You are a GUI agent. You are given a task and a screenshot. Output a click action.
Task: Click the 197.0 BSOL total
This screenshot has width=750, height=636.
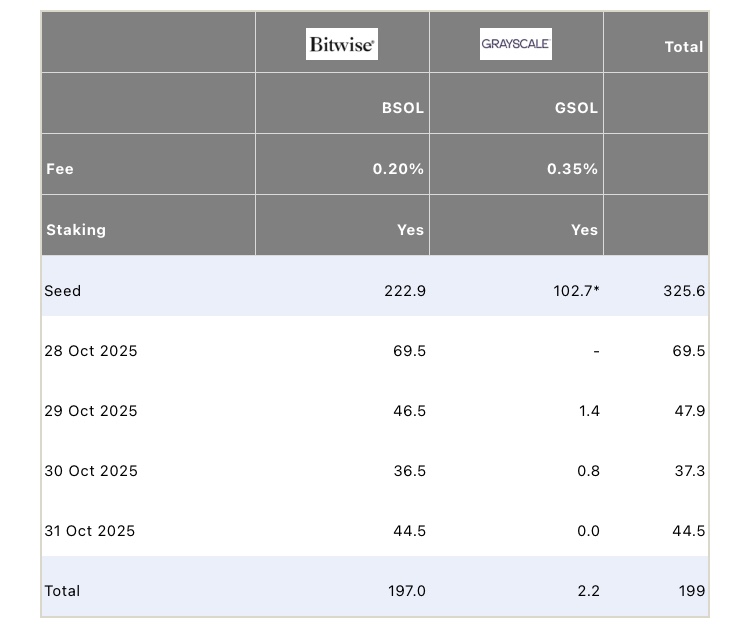point(407,591)
